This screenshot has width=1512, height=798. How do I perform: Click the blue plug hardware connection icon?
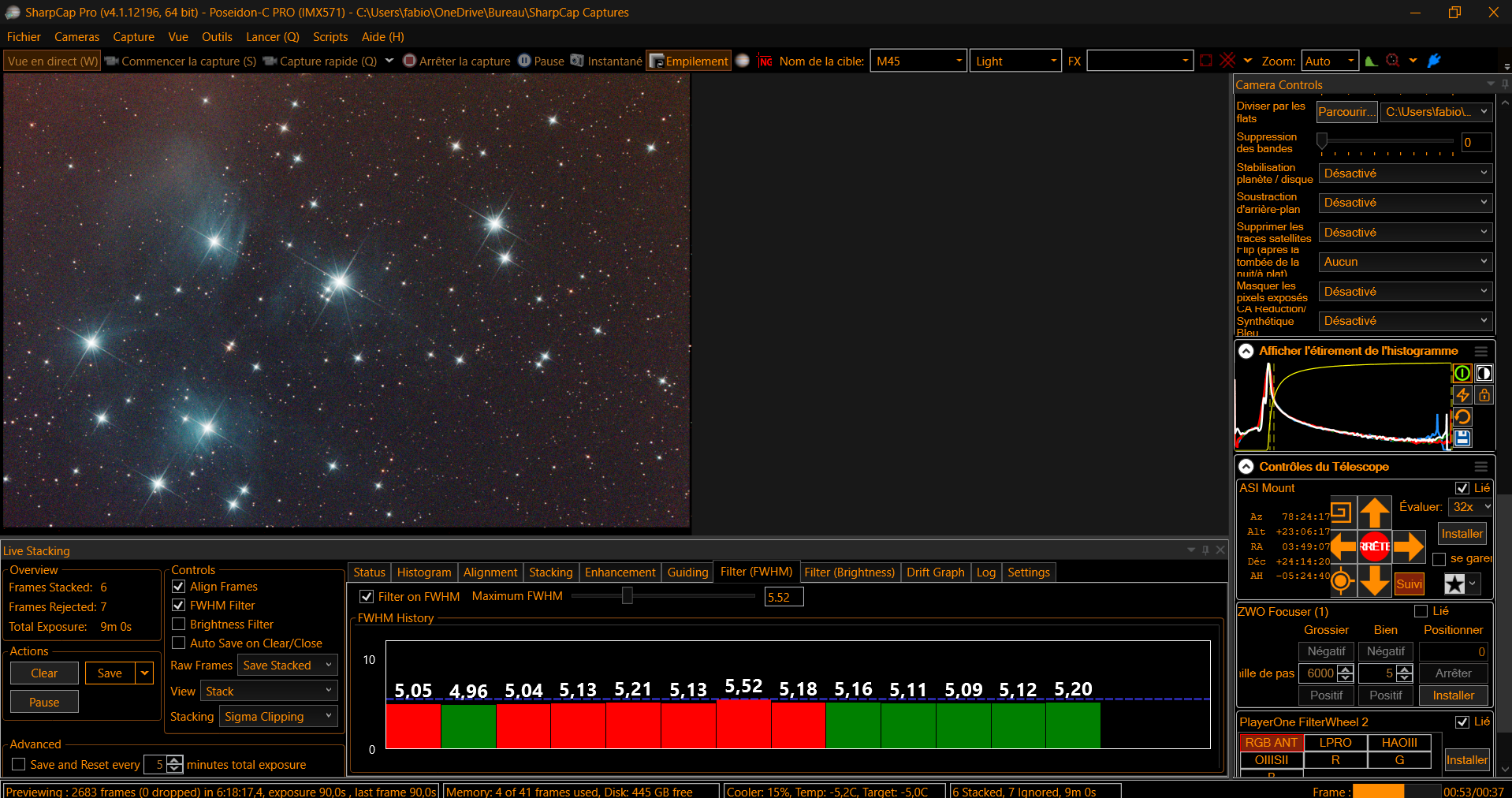(1435, 61)
